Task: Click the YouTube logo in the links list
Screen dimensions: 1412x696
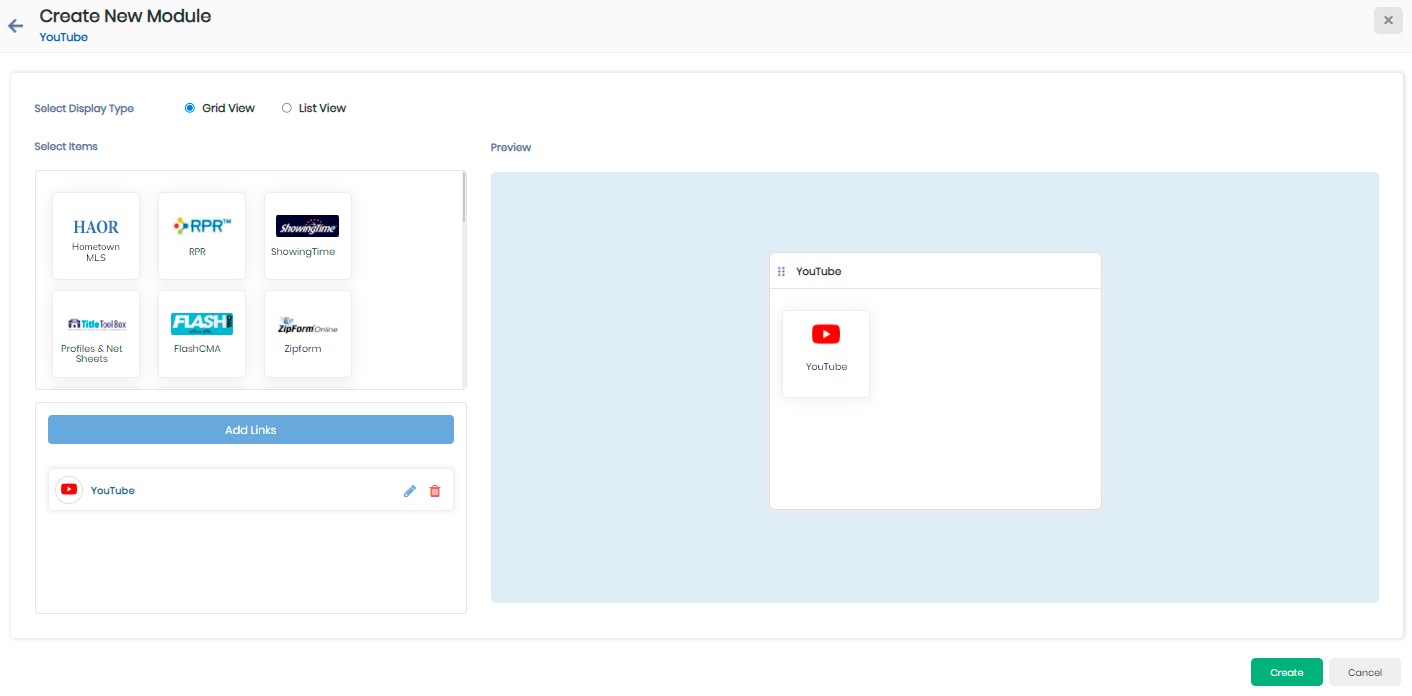Action: (x=68, y=489)
